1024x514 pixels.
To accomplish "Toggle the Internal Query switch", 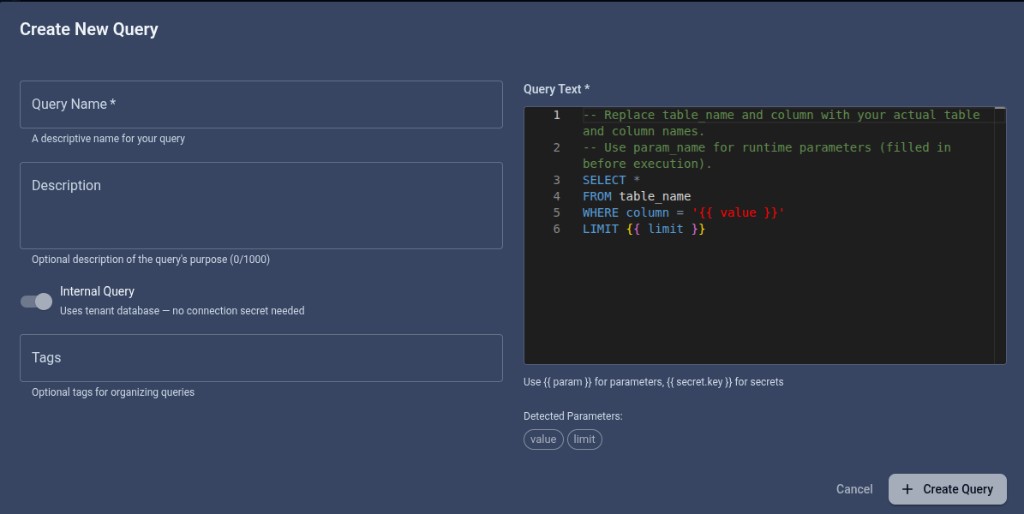I will (x=37, y=301).
